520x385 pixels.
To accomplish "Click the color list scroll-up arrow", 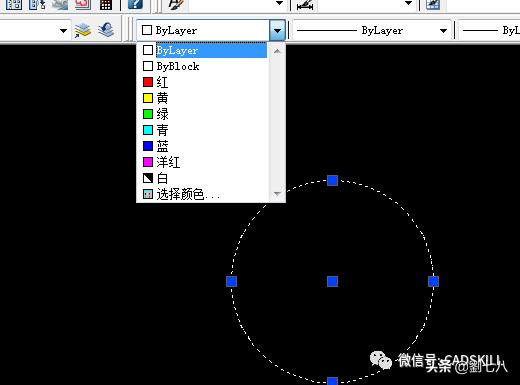I will tap(277, 51).
